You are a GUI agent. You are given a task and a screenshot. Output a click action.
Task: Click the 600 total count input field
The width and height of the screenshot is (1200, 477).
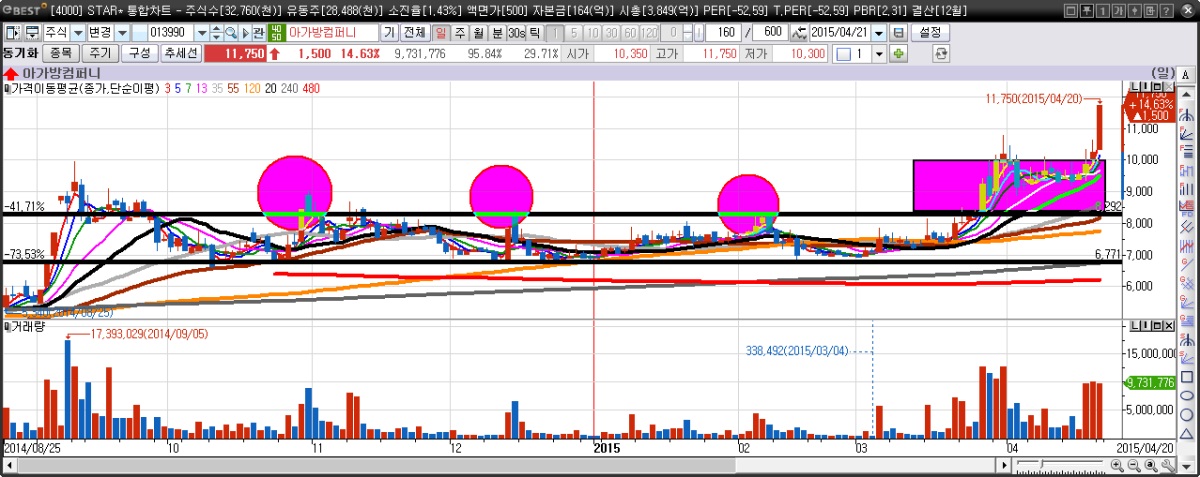(x=771, y=32)
